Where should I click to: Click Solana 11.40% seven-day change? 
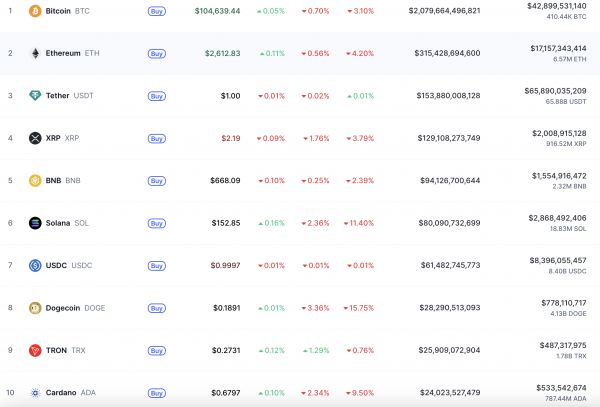click(359, 223)
